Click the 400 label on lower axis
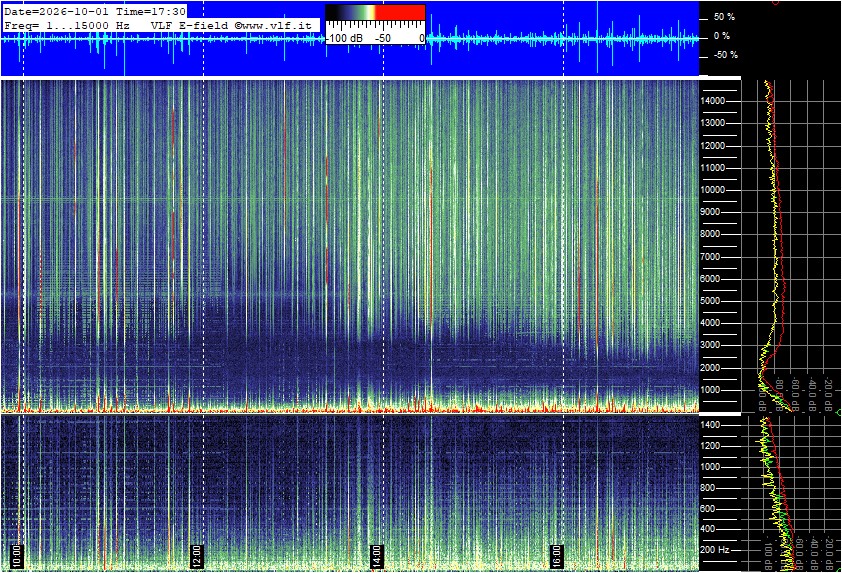 (708, 529)
